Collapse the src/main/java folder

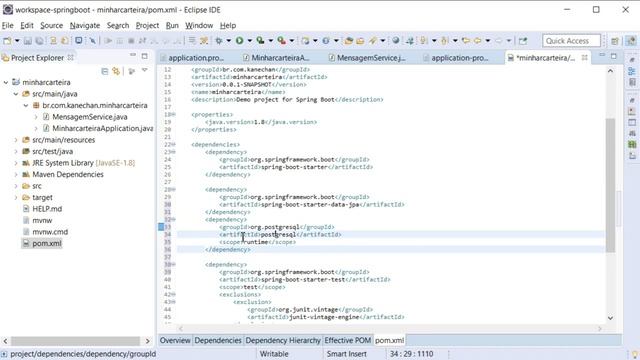(16, 94)
